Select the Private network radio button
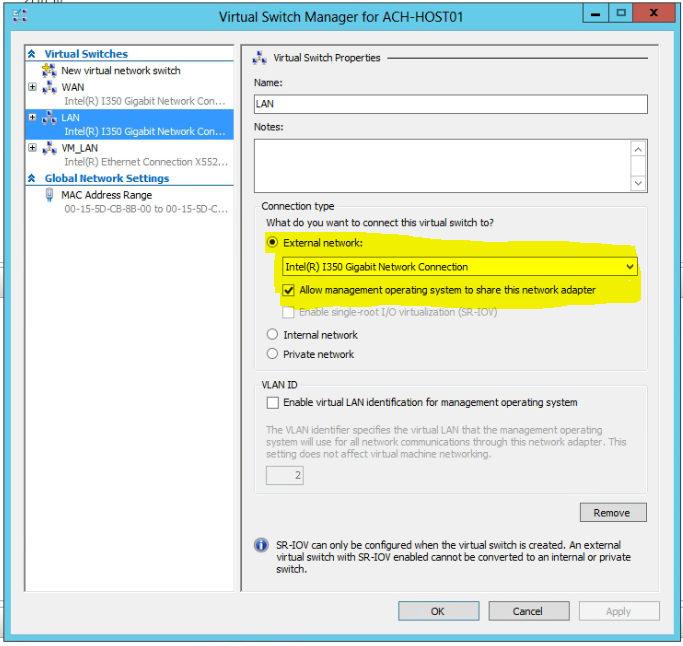This screenshot has width=683, height=646. point(272,354)
